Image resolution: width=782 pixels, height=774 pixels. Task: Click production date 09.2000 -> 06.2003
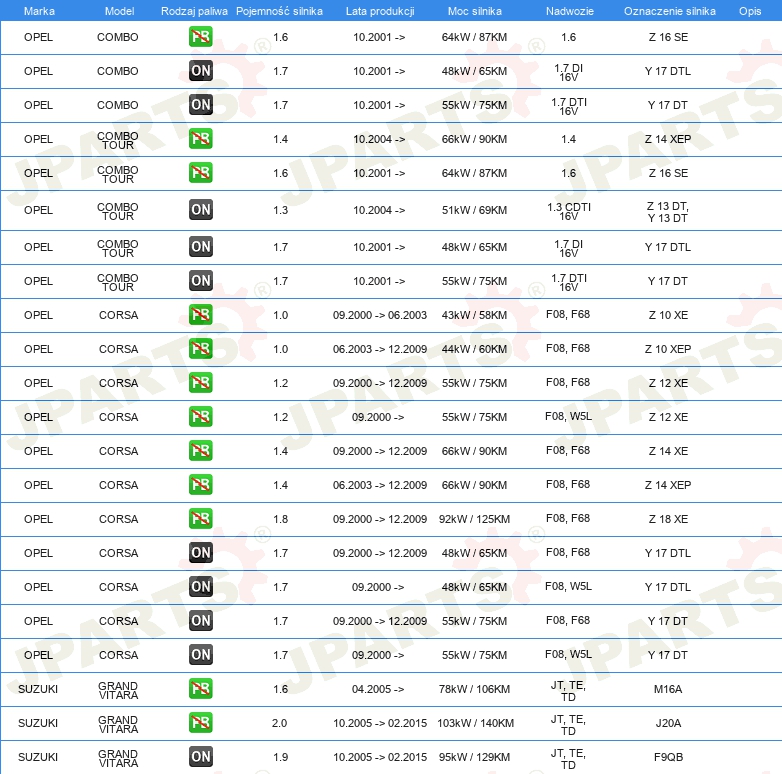tap(380, 315)
